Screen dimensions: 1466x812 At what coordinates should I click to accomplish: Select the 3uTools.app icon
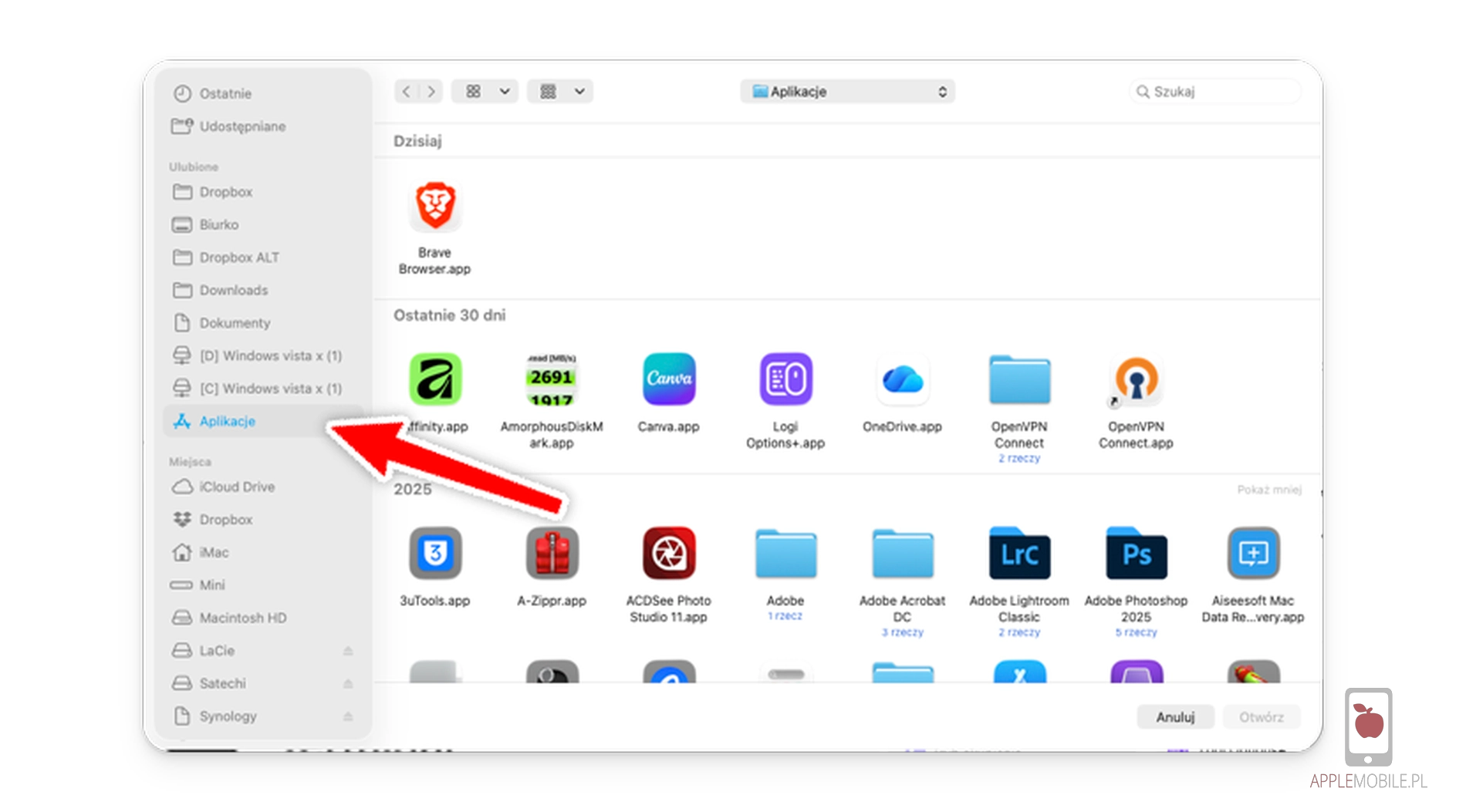pos(434,554)
